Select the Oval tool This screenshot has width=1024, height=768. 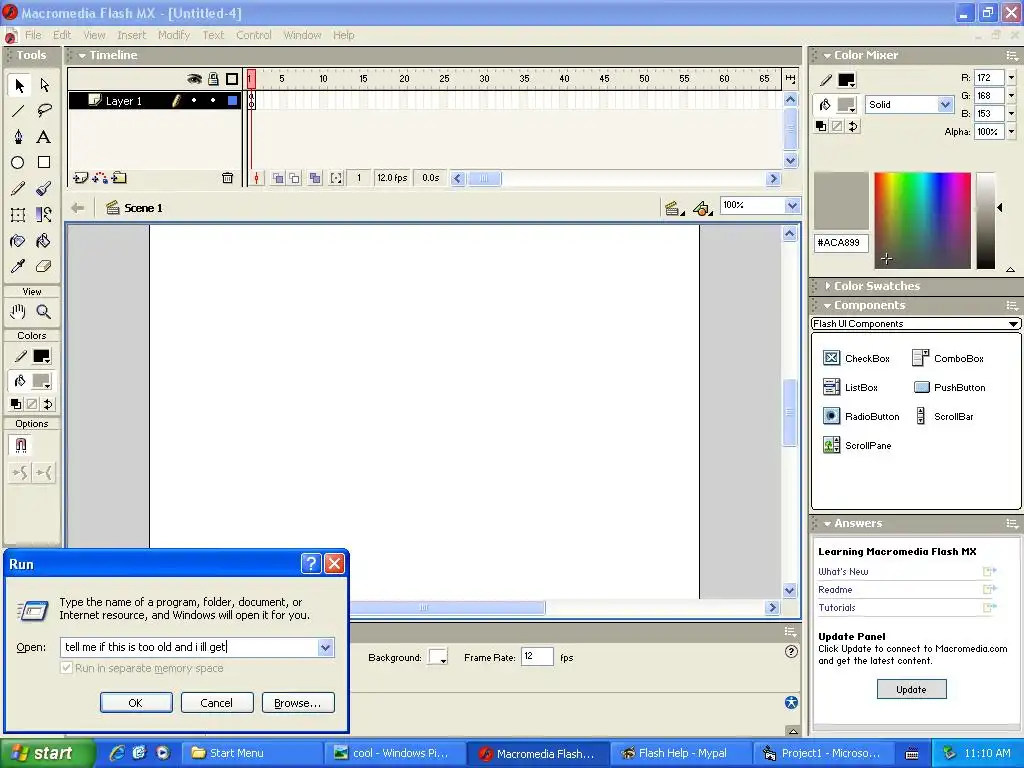click(x=18, y=163)
